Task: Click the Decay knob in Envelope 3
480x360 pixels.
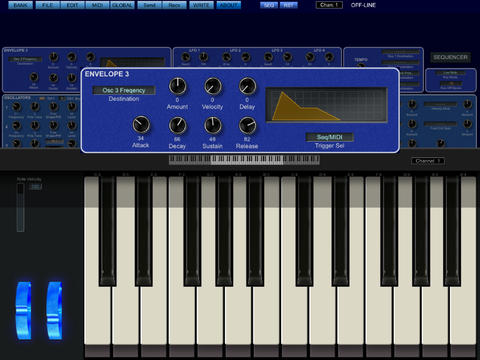Action: tap(177, 126)
